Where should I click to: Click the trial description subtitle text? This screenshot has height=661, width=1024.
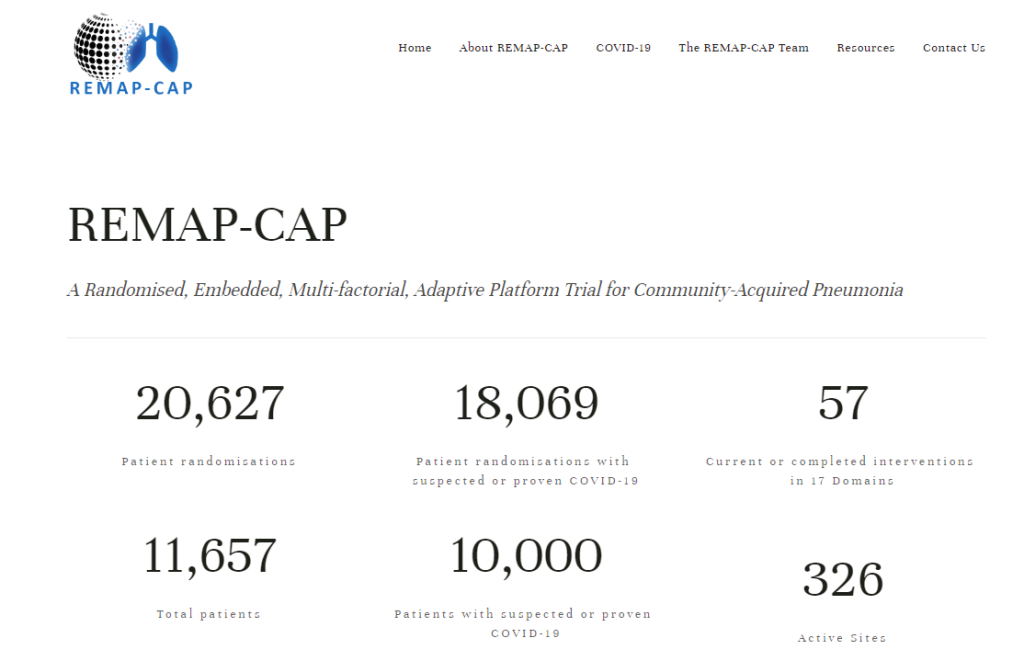coord(484,290)
